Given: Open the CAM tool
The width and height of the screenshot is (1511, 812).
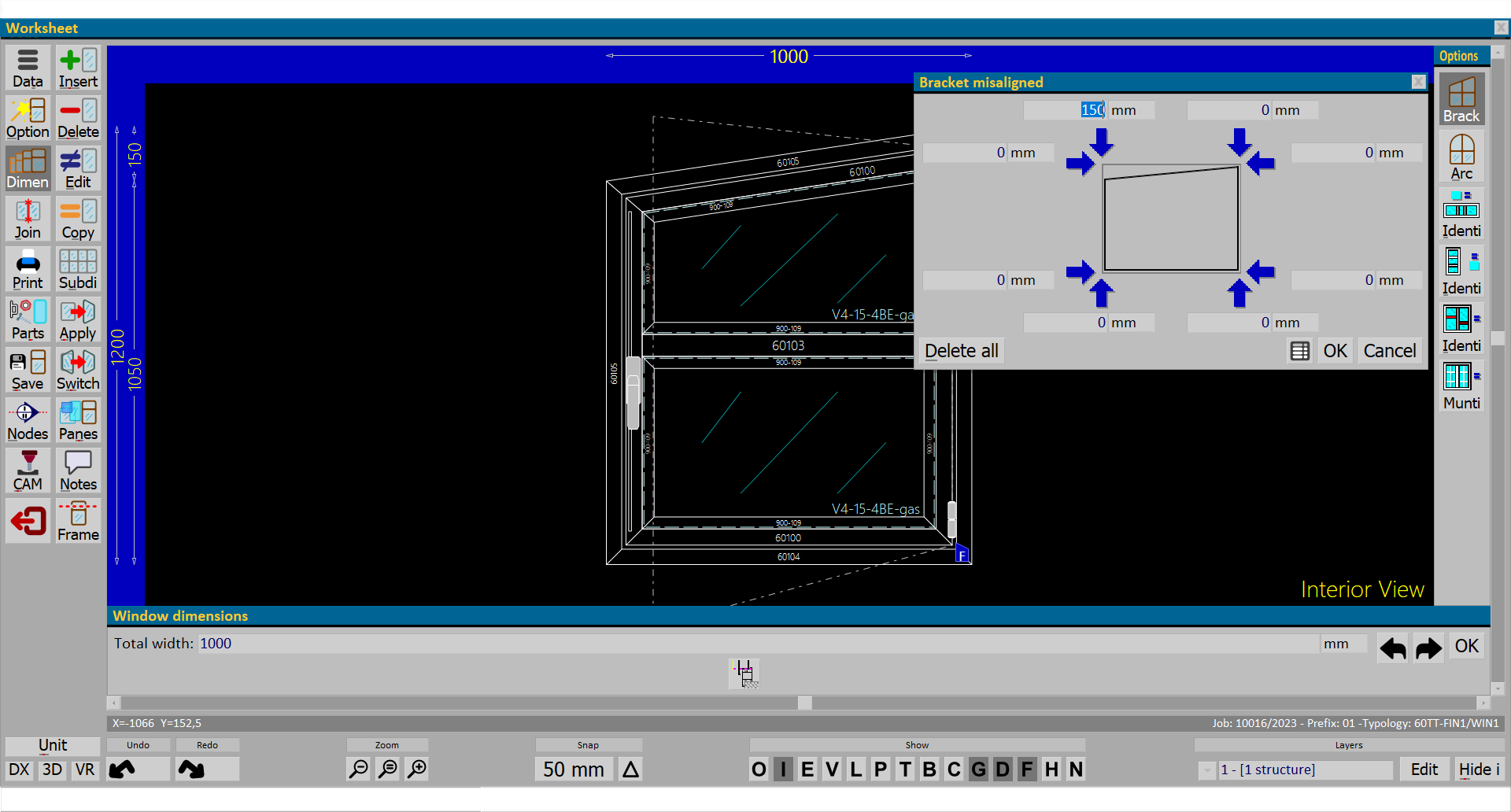Looking at the screenshot, I should (28, 471).
